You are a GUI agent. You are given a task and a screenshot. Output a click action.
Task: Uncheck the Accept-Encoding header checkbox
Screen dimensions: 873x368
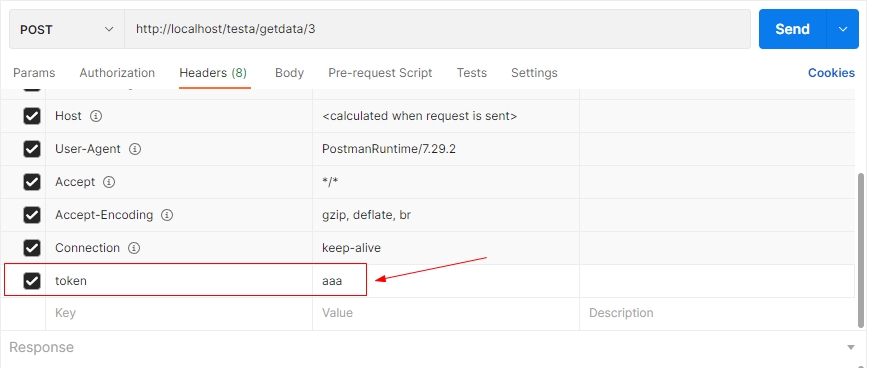point(32,215)
